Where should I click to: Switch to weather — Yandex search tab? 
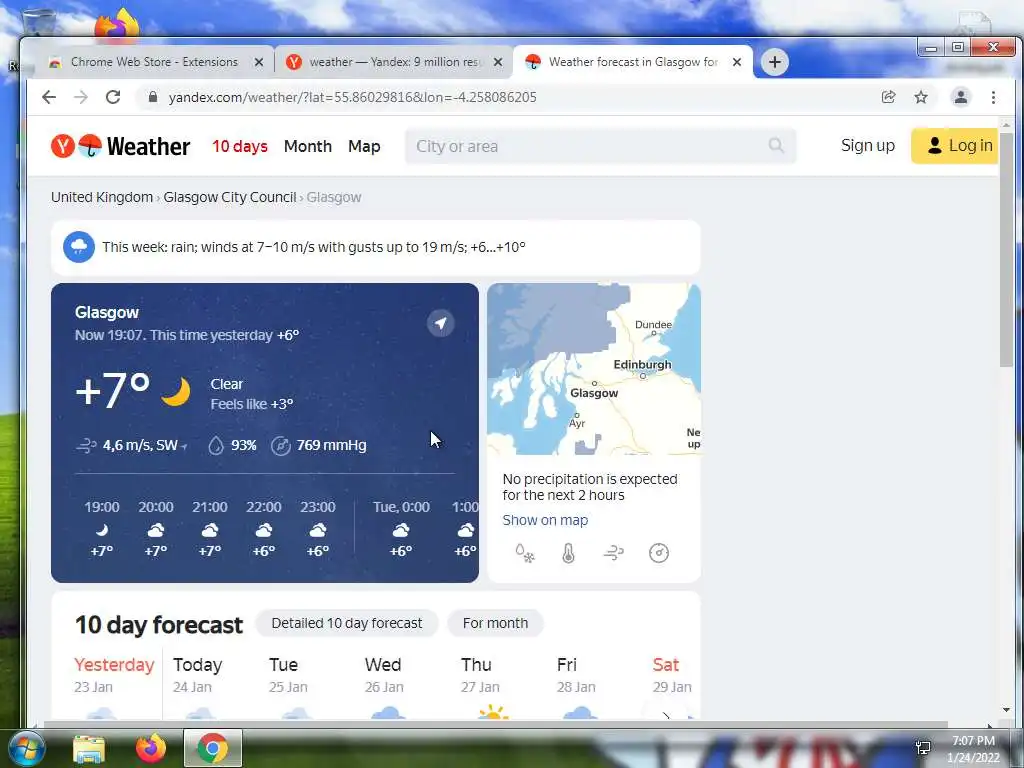coord(394,62)
